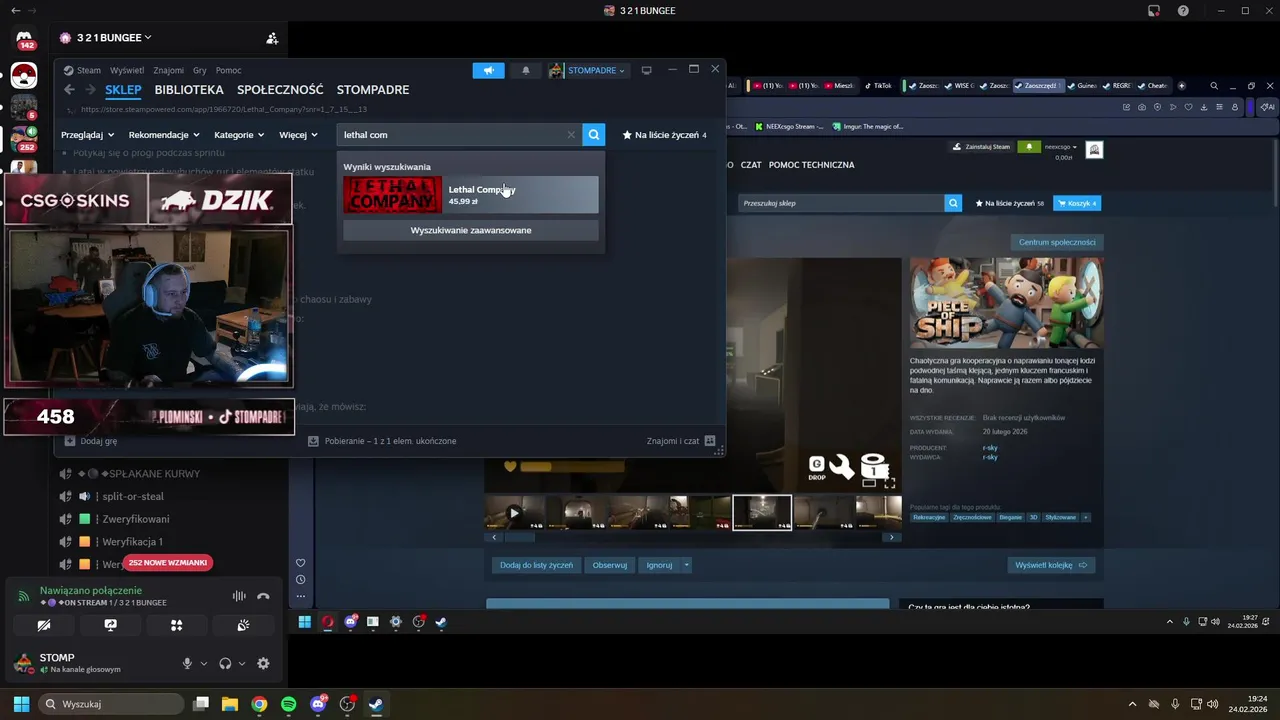
Task: Click the Wyszukaj taskbar search box
Action: click(112, 704)
